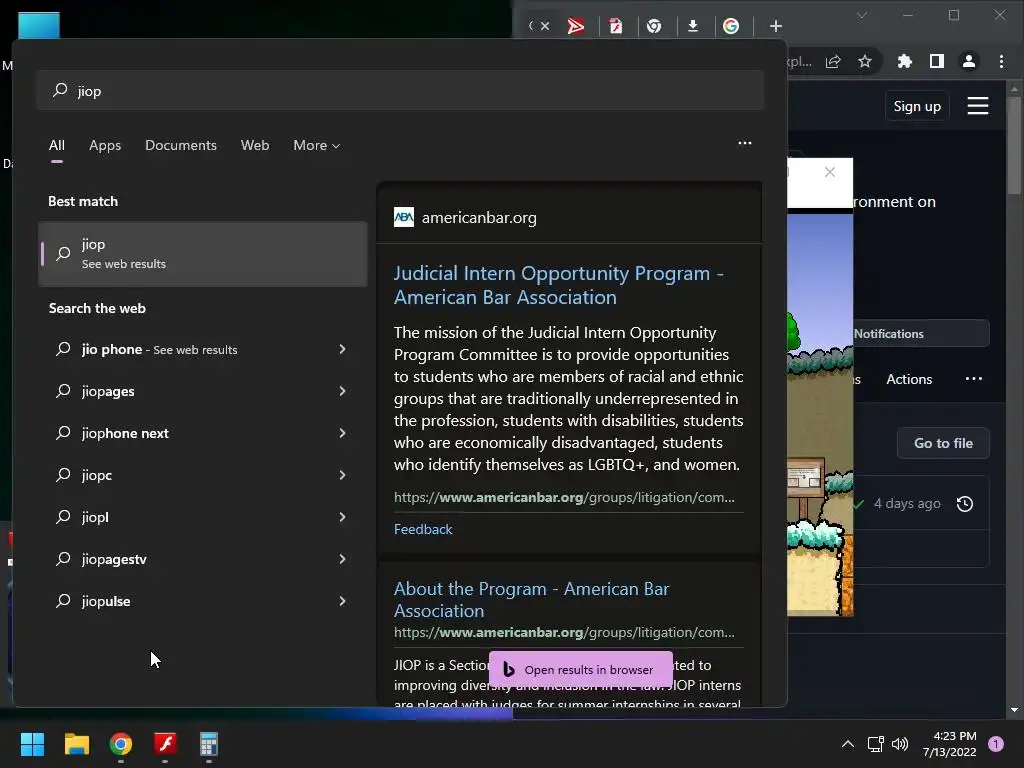The height and width of the screenshot is (768, 1024).
Task: Expand jiopagestv suggestion arrow
Action: (342, 559)
